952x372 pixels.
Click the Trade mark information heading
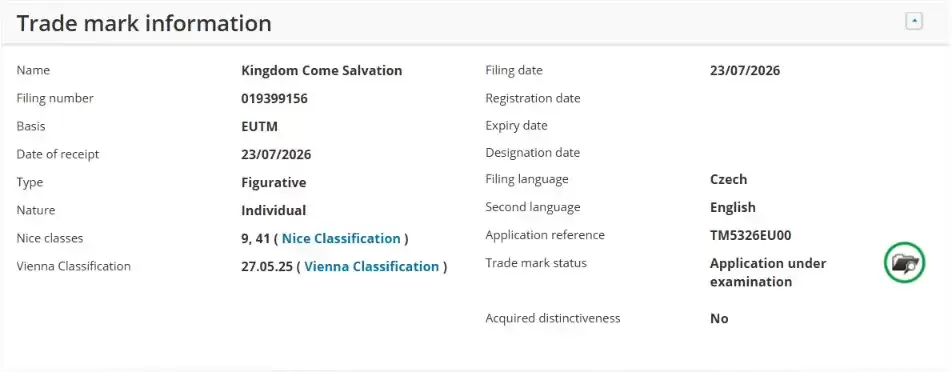coord(144,23)
